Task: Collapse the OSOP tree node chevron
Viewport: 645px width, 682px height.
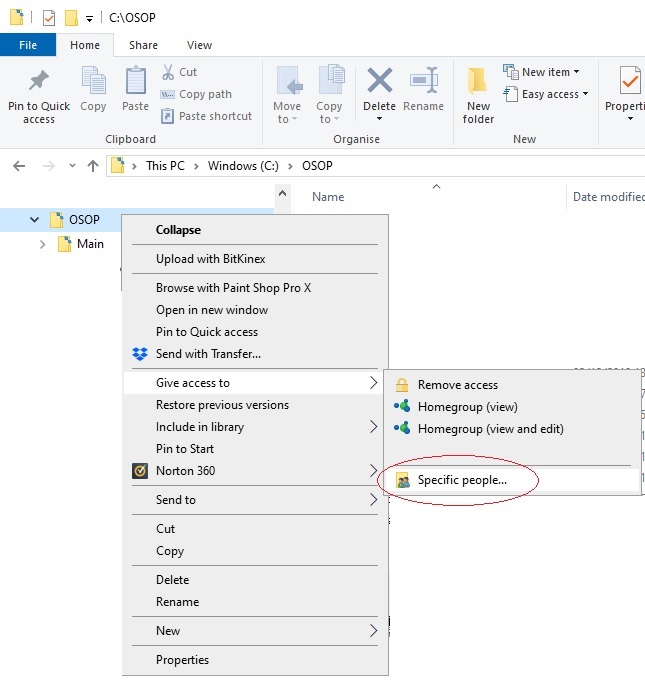Action: tap(34, 220)
